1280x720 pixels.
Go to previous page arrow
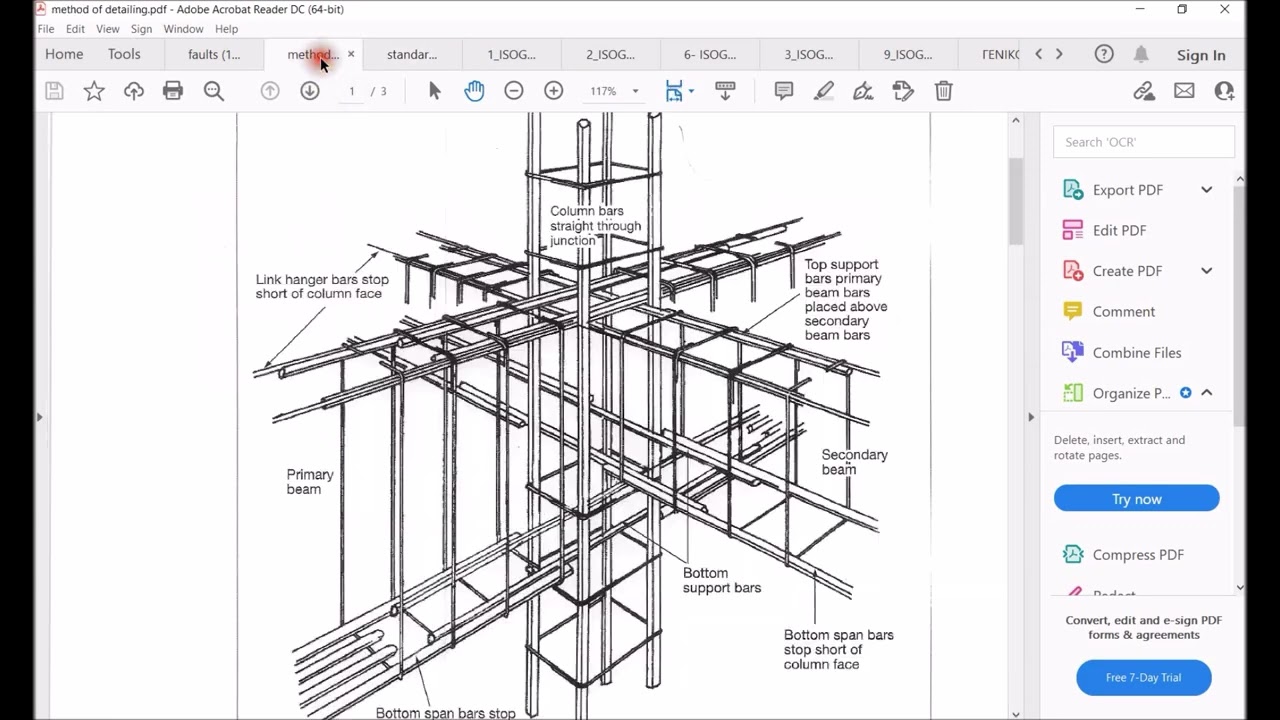coord(270,91)
